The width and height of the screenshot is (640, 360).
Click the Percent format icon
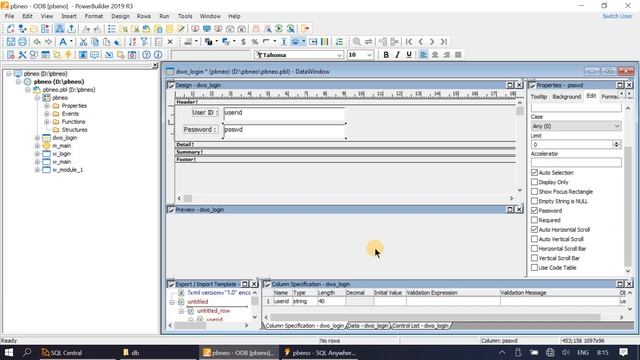click(x=255, y=42)
